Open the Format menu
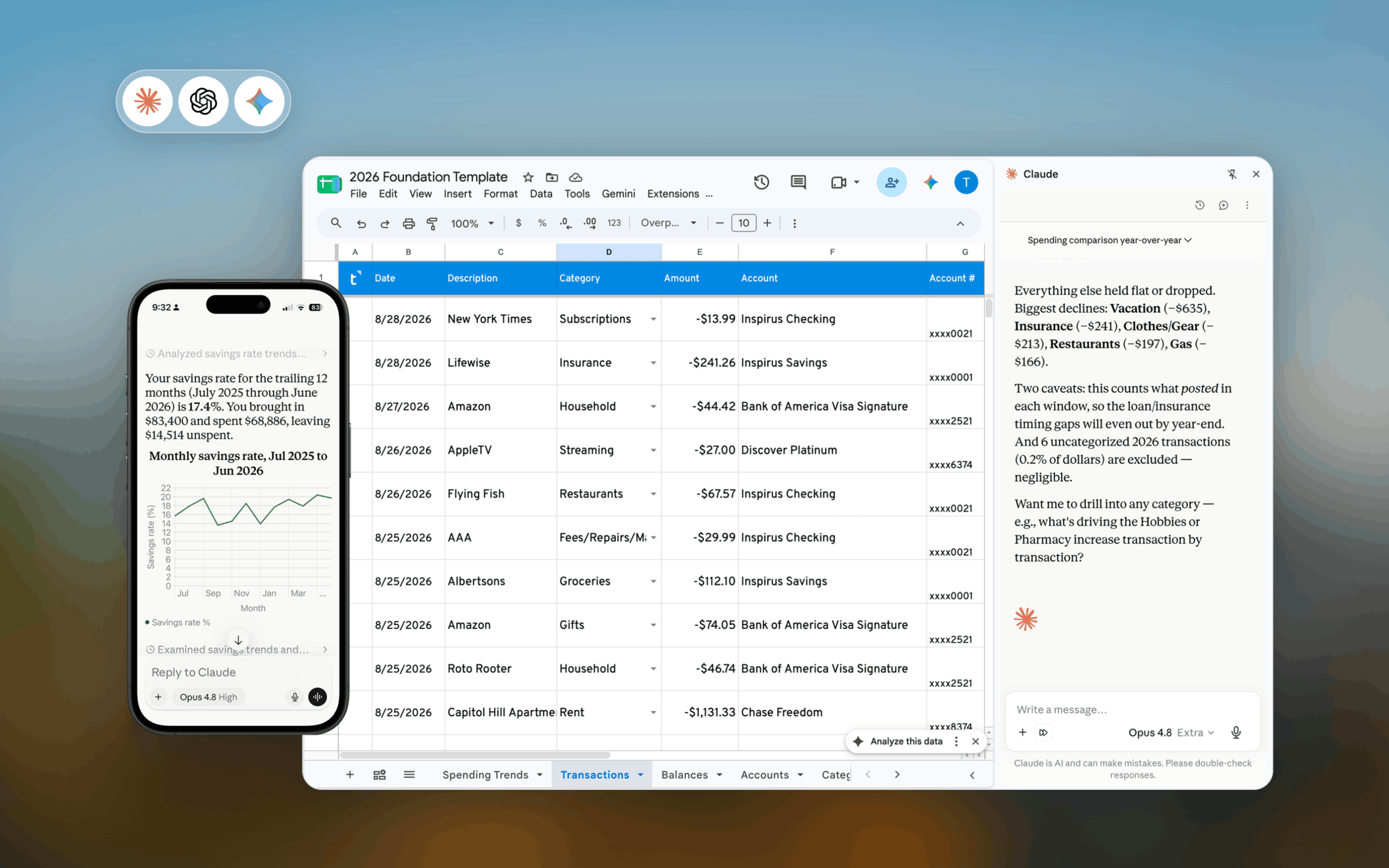This screenshot has width=1389, height=868. pos(500,194)
